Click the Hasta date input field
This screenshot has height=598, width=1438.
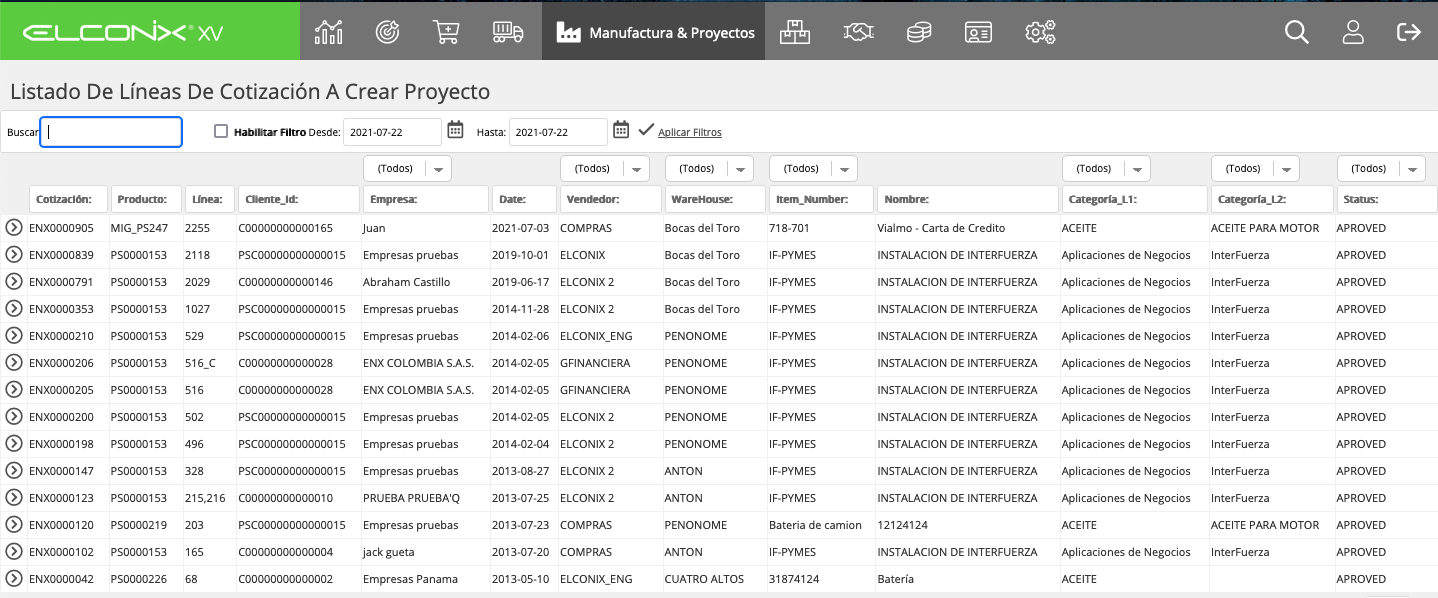click(x=558, y=132)
